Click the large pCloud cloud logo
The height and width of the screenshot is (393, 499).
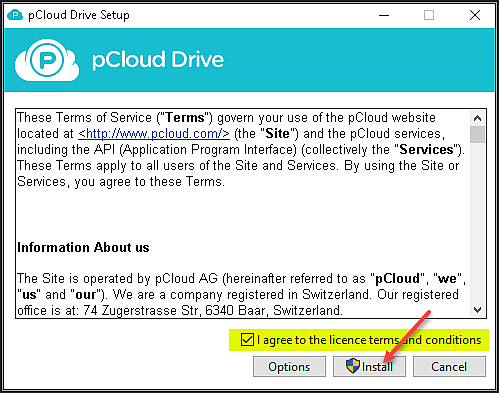47,60
